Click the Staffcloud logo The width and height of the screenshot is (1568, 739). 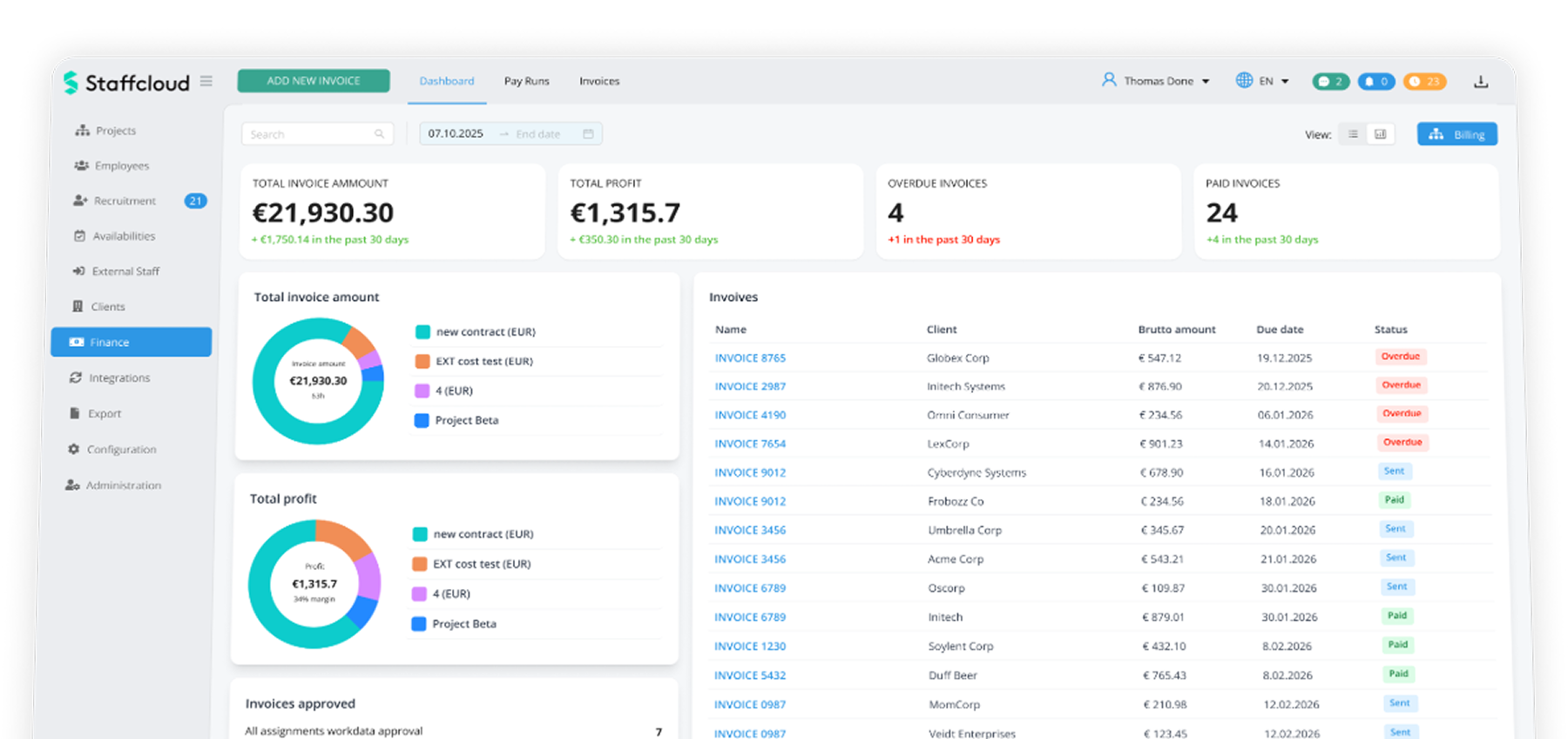point(126,83)
